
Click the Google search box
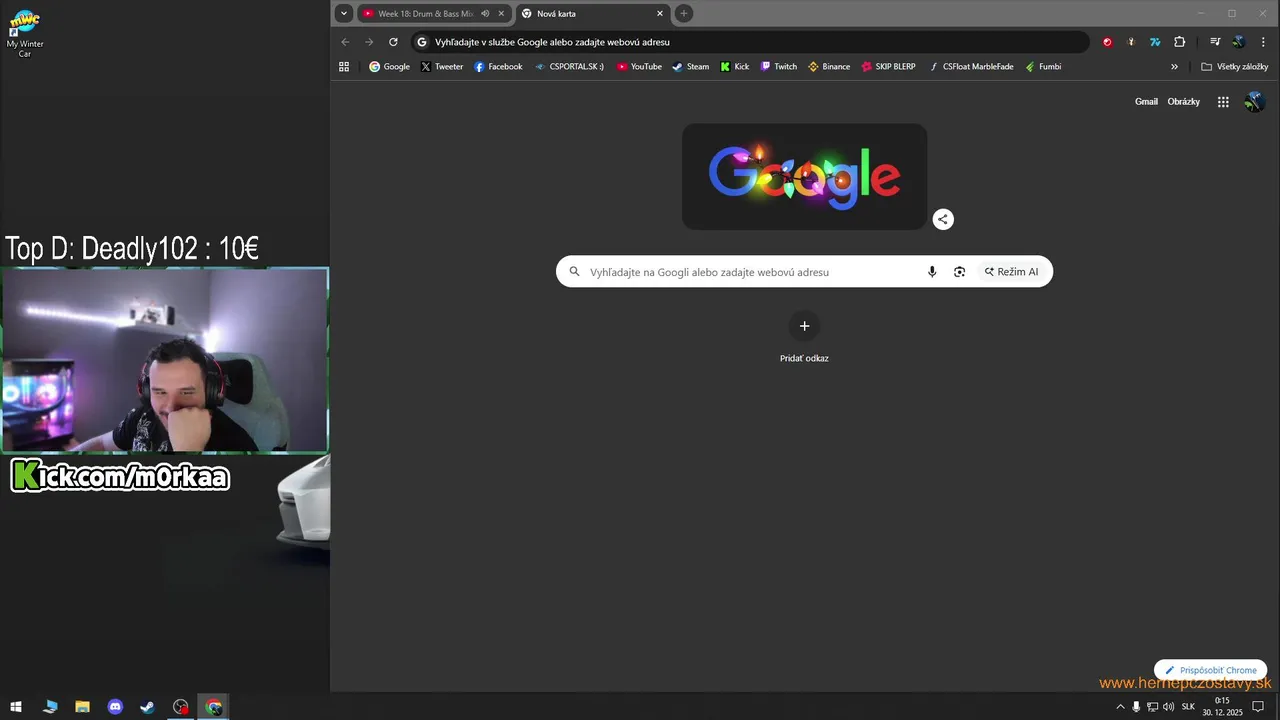pyautogui.click(x=804, y=272)
